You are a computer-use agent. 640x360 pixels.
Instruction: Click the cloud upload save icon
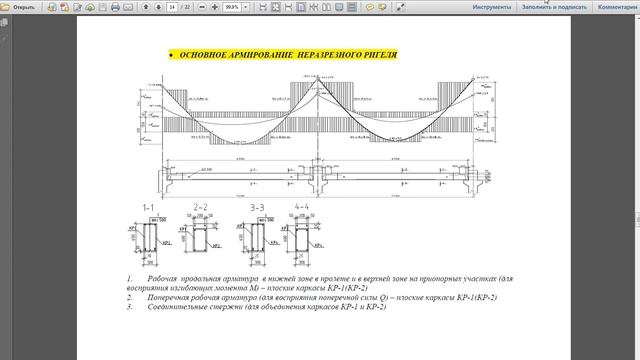[x=90, y=7]
